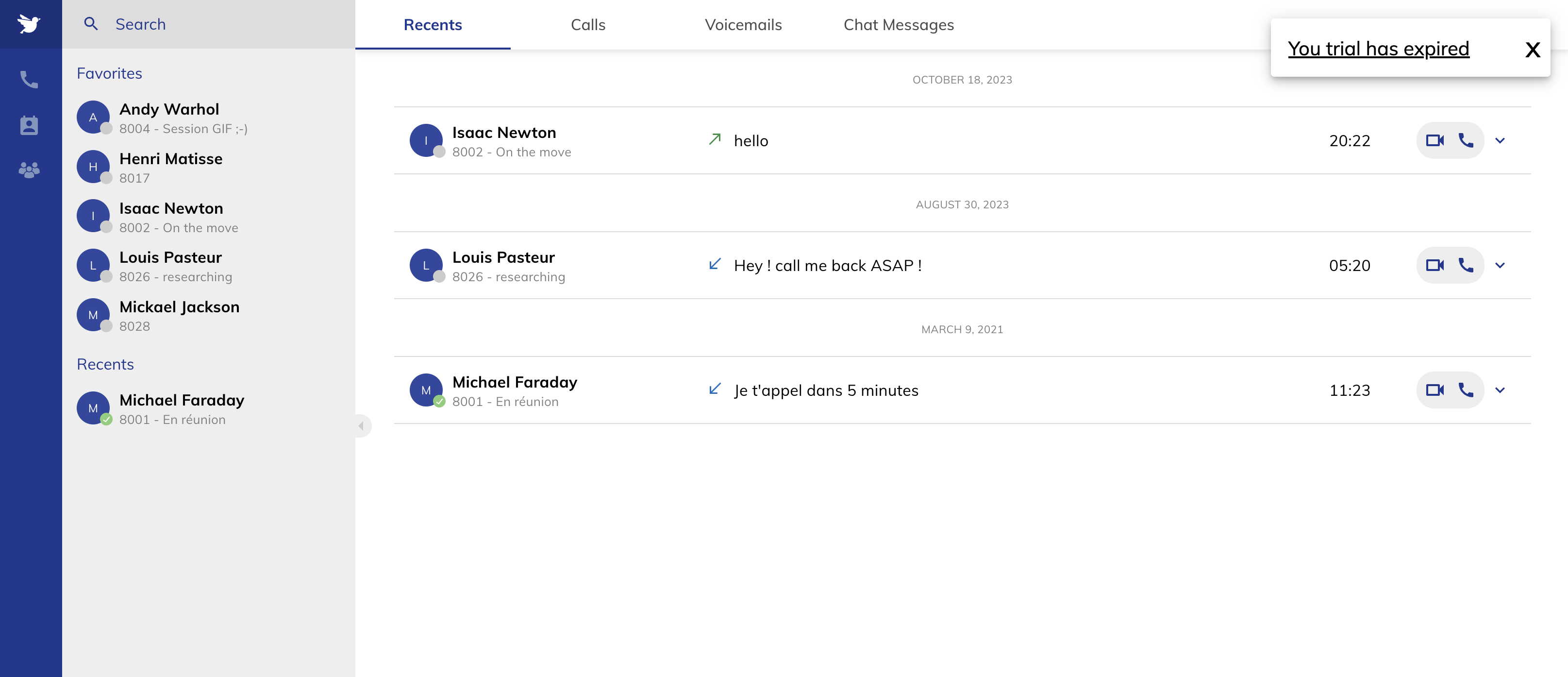This screenshot has width=1568, height=677.
Task: Start a video call with Isaac Newton
Action: 1435,141
